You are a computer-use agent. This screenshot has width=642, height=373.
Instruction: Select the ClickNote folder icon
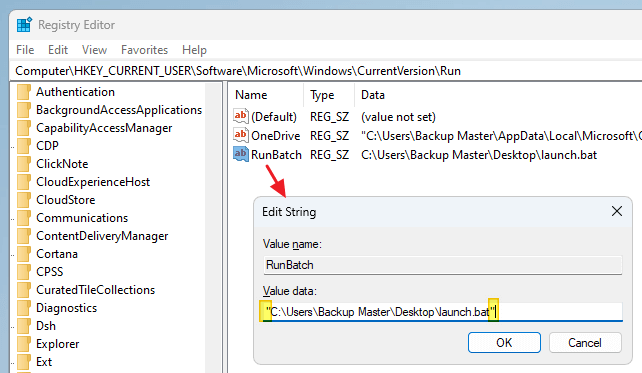24,164
